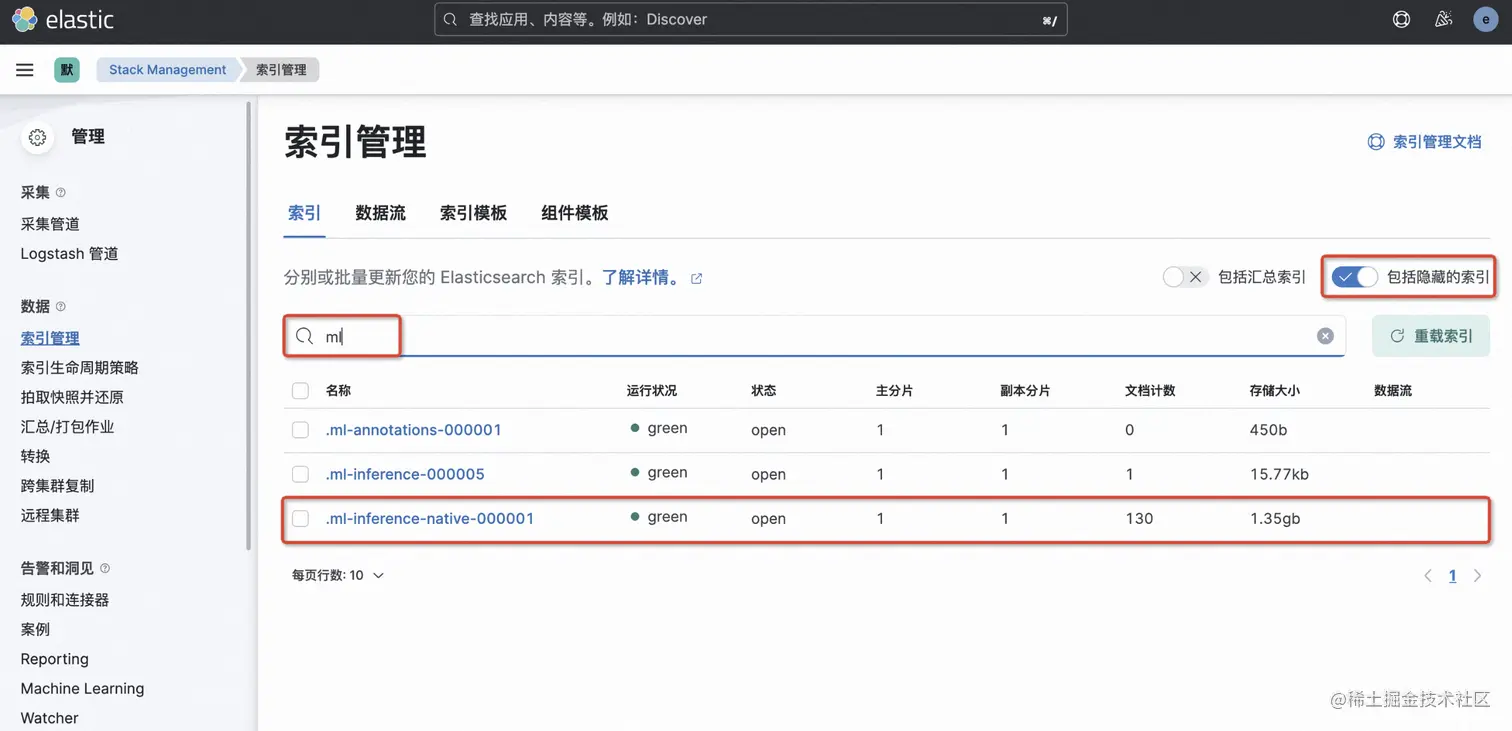Open the newsfeed celebration icon
Image resolution: width=1512 pixels, height=731 pixels.
1443,19
